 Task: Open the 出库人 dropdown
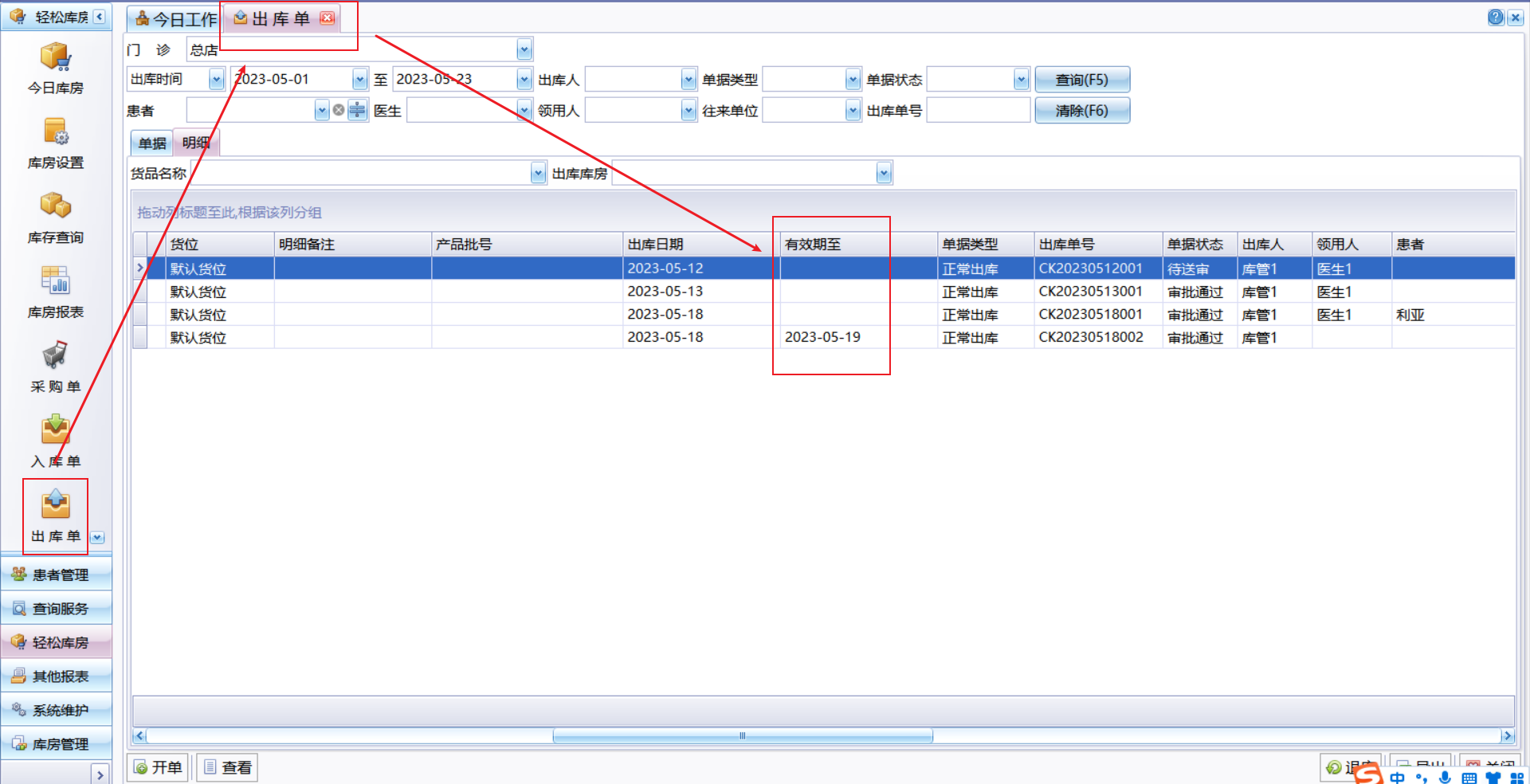688,79
